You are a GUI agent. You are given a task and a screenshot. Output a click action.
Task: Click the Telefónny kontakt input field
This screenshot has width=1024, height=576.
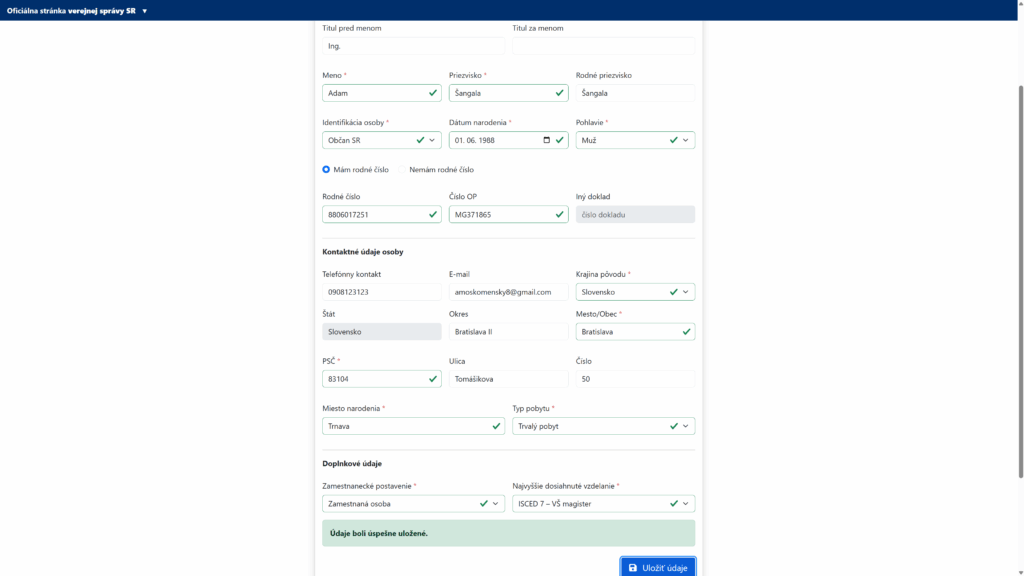[381, 292]
